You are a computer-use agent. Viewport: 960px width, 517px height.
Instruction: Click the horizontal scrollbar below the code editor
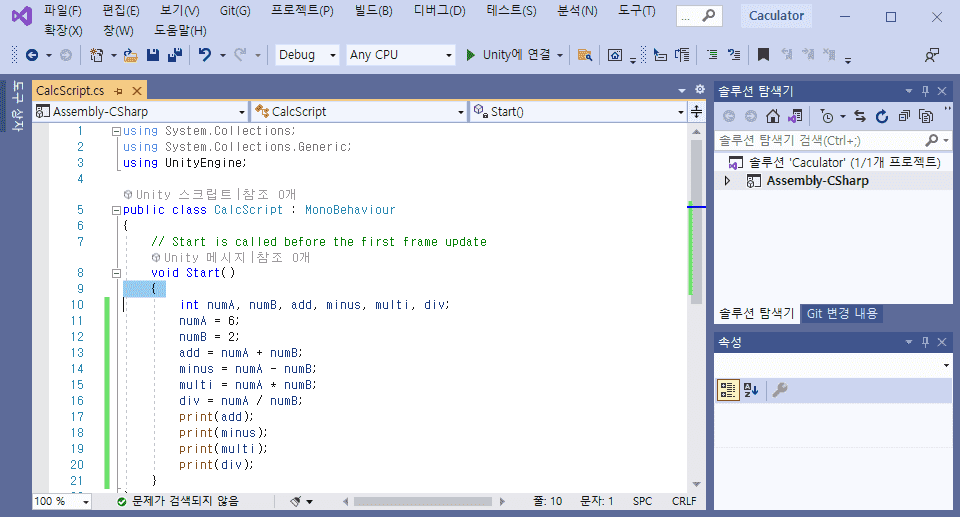pyautogui.click(x=420, y=501)
